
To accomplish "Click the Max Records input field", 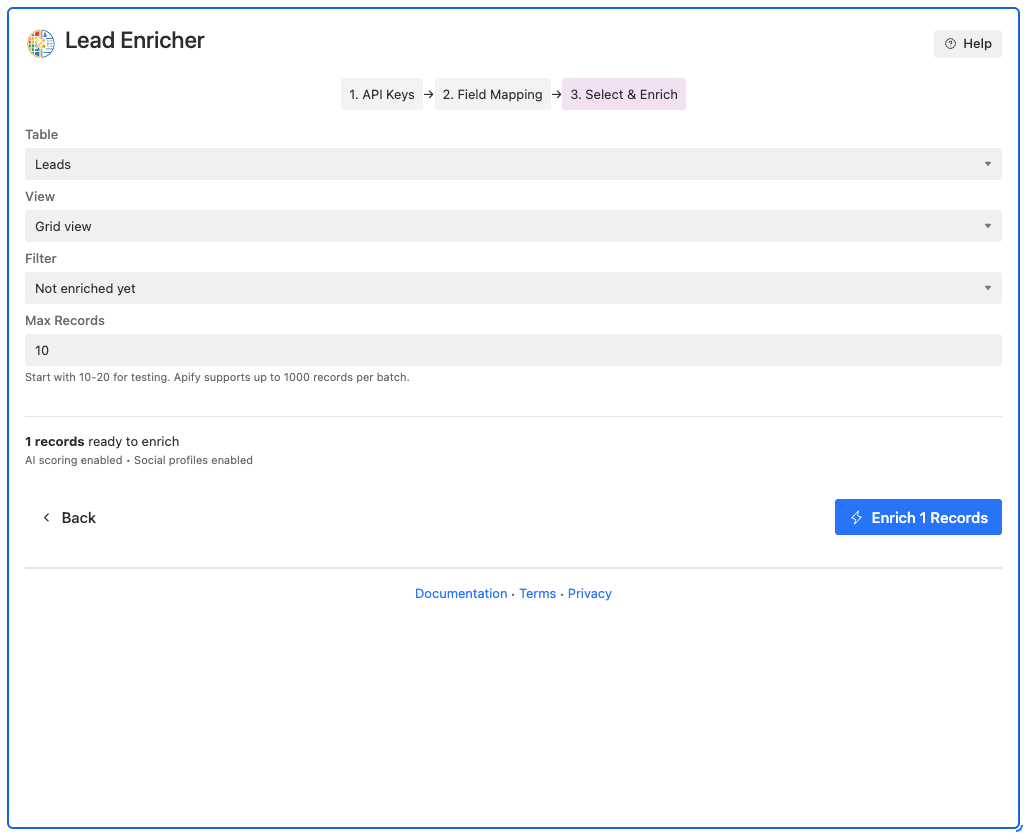I will click(513, 350).
